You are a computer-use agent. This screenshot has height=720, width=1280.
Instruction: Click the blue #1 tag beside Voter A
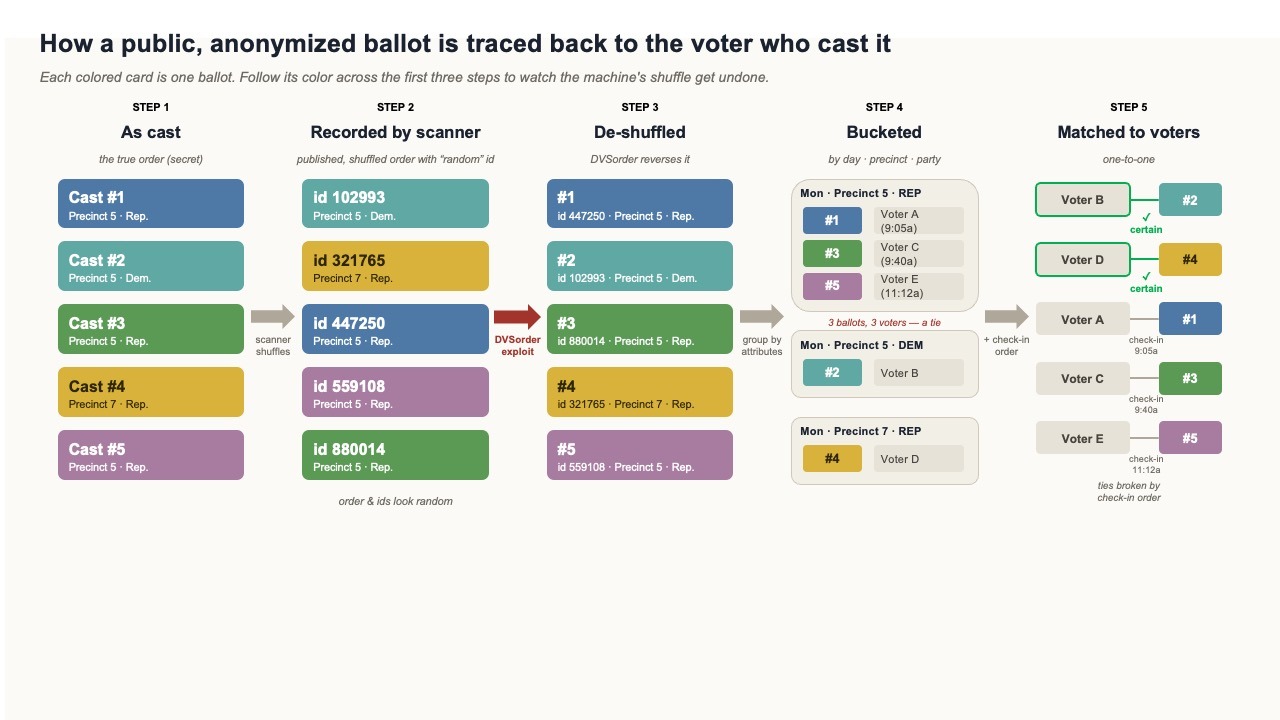pos(1190,320)
